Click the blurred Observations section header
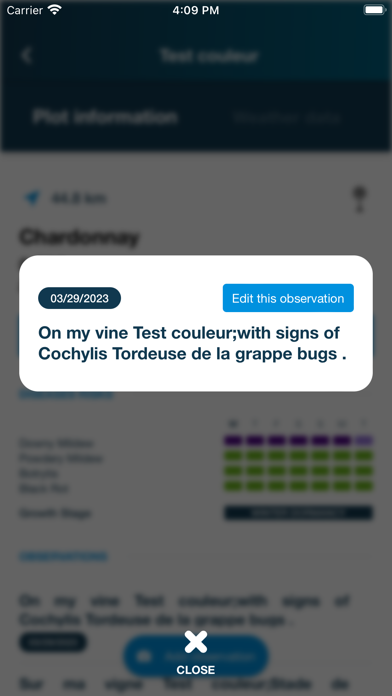392x696 pixels. (63, 556)
